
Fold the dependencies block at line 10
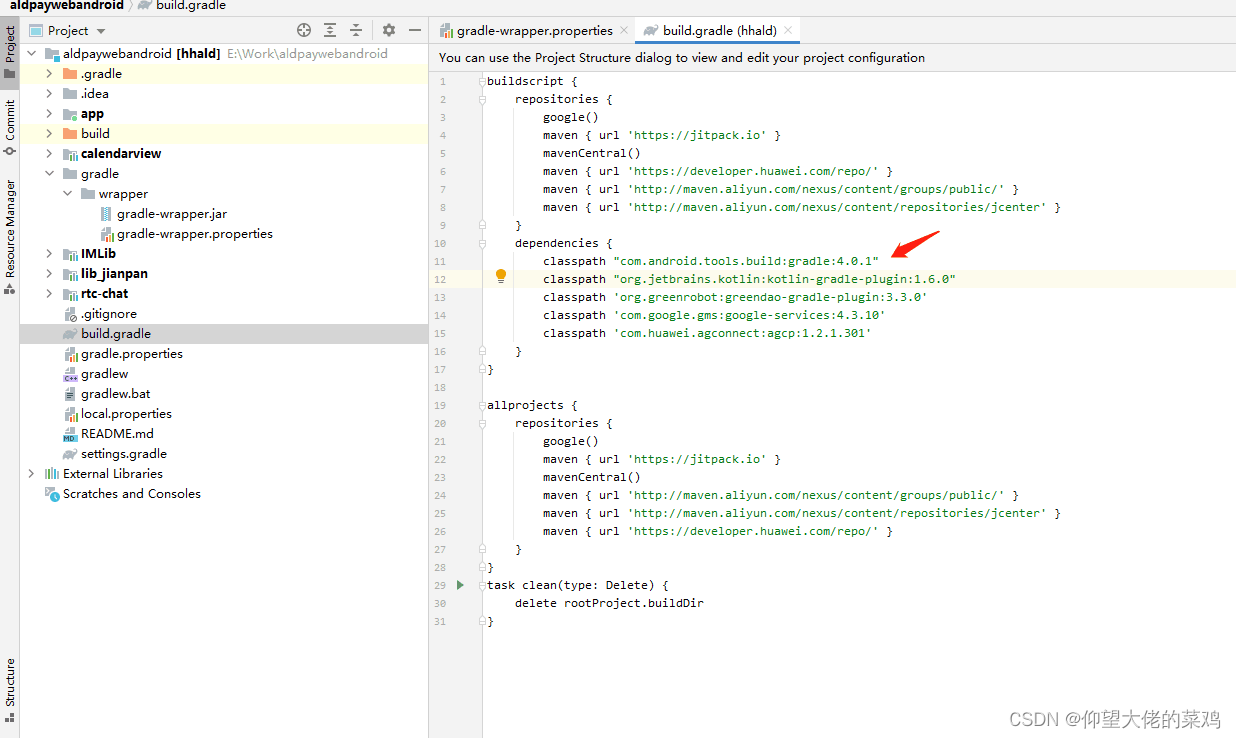tap(482, 243)
